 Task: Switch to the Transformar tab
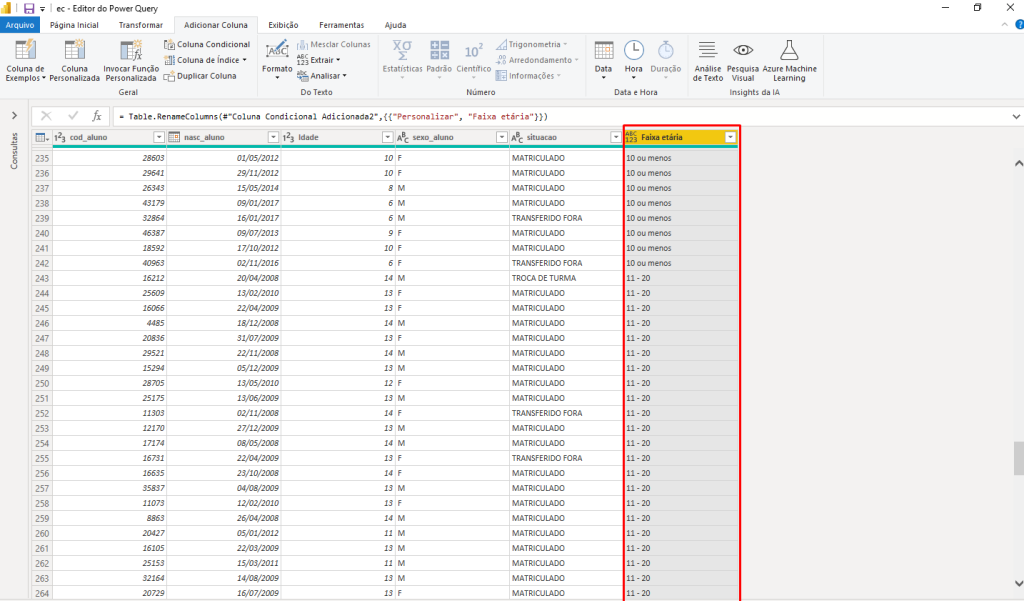point(139,24)
